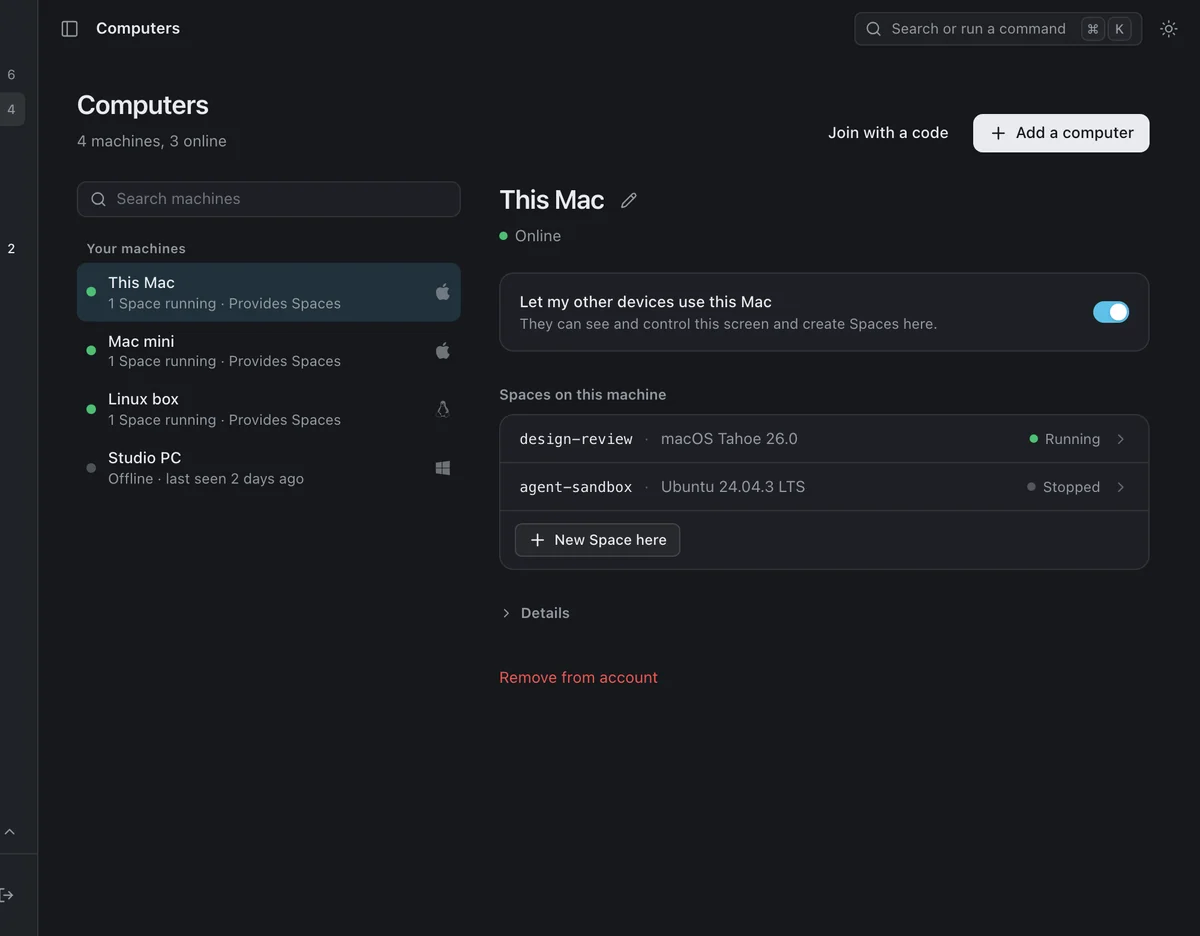The height and width of the screenshot is (936, 1200).
Task: Add a computer
Action: coord(1061,133)
